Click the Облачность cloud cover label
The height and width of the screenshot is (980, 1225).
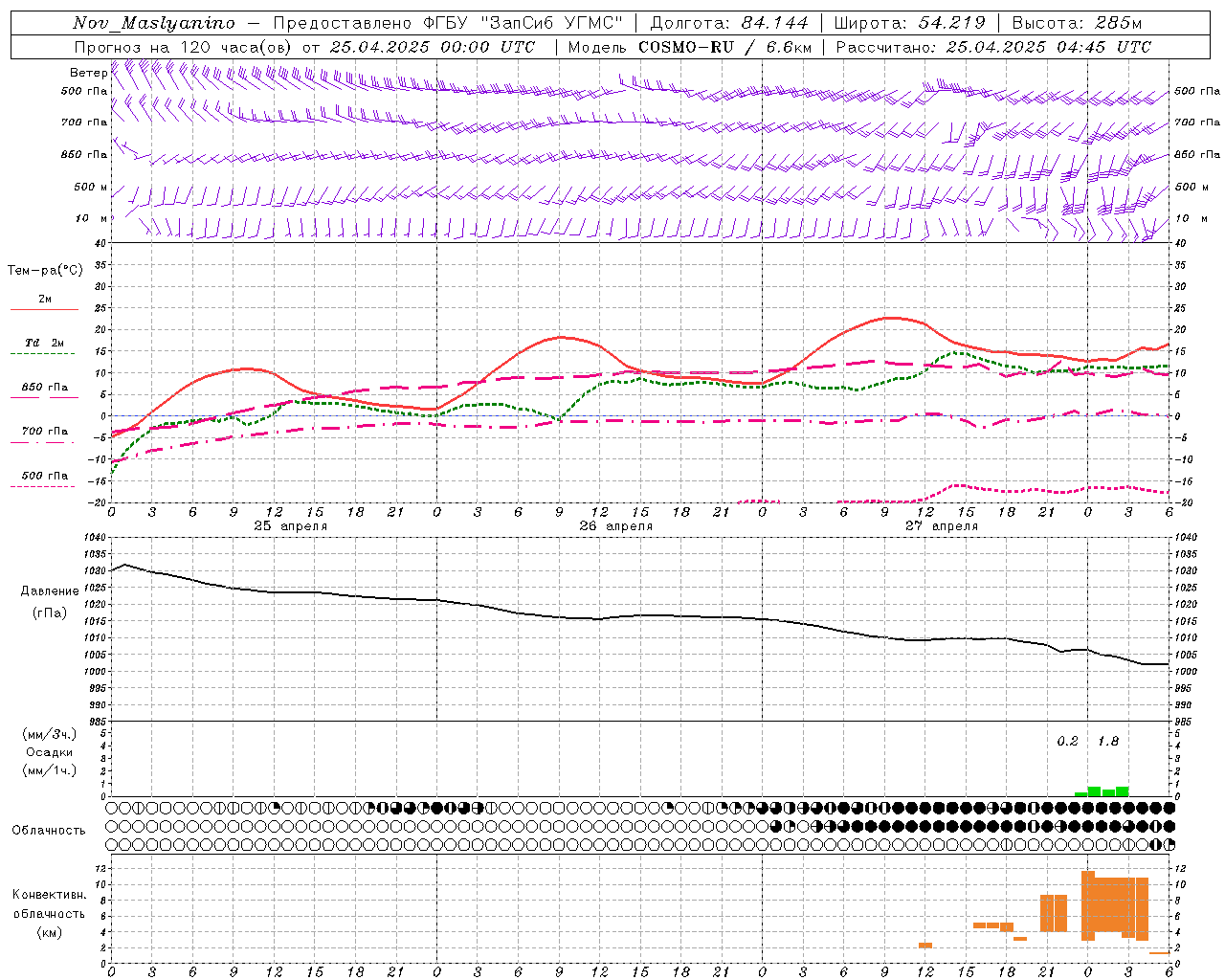[x=49, y=830]
